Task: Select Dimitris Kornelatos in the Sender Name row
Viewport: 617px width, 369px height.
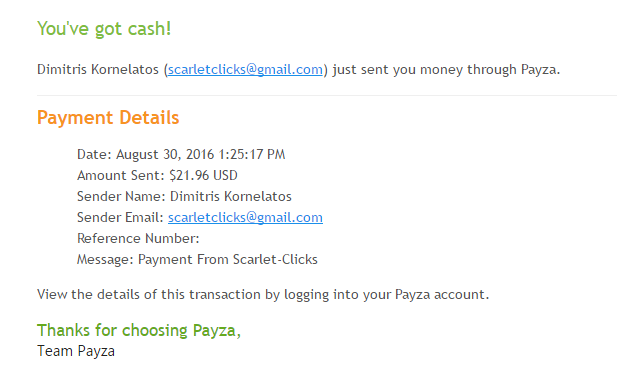Action: pos(231,196)
